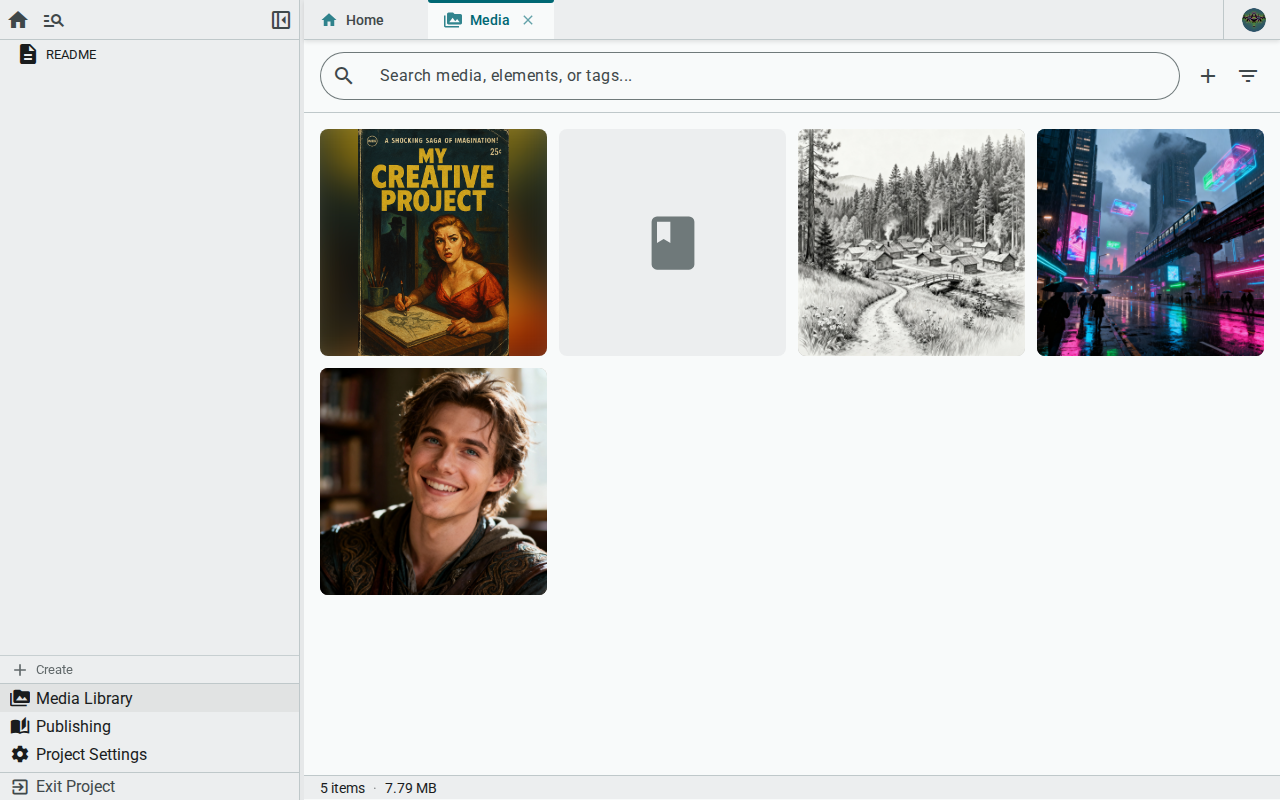
Task: Close the Media tab
Action: pos(528,20)
